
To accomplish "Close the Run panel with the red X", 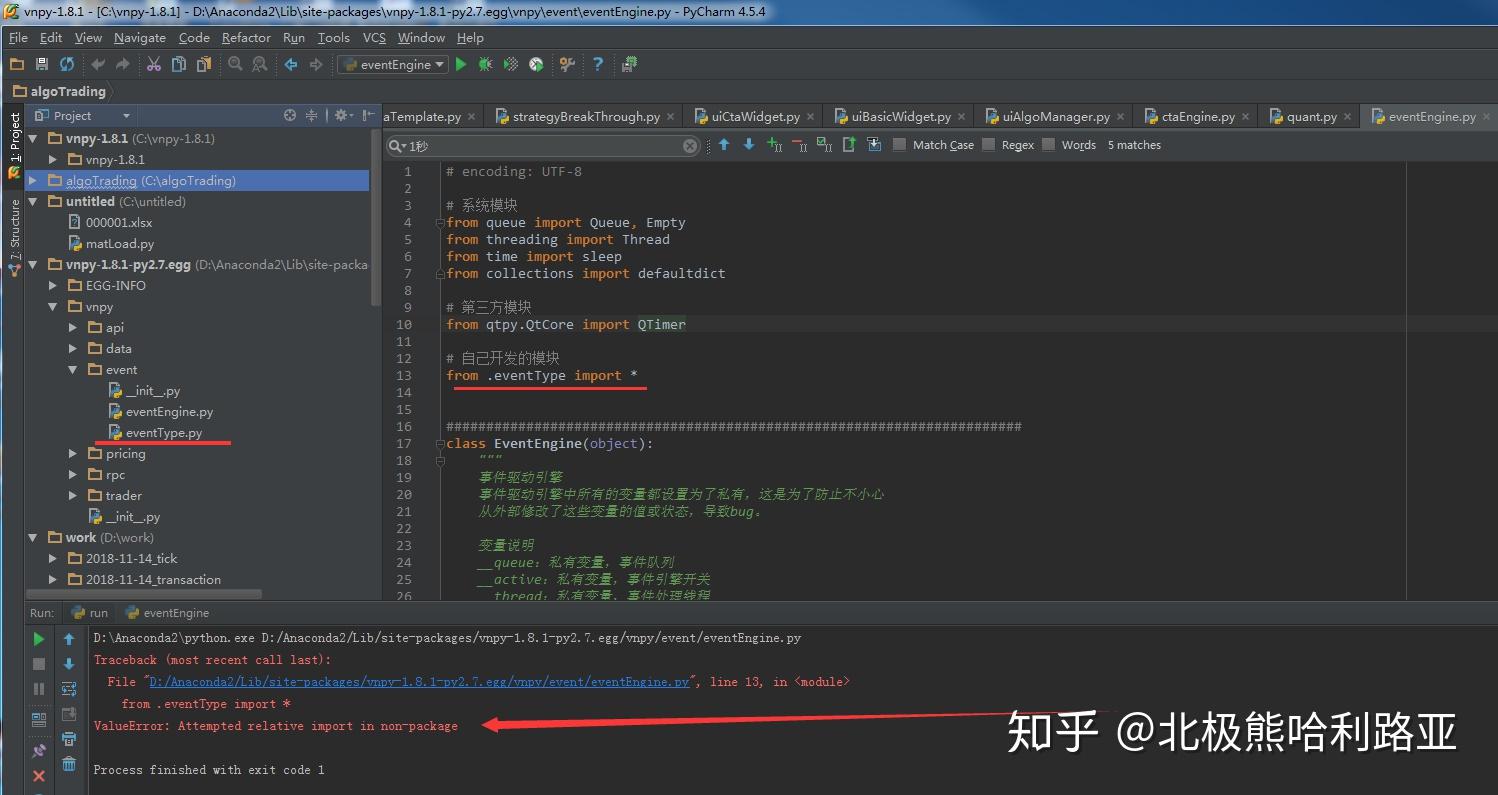I will point(39,776).
